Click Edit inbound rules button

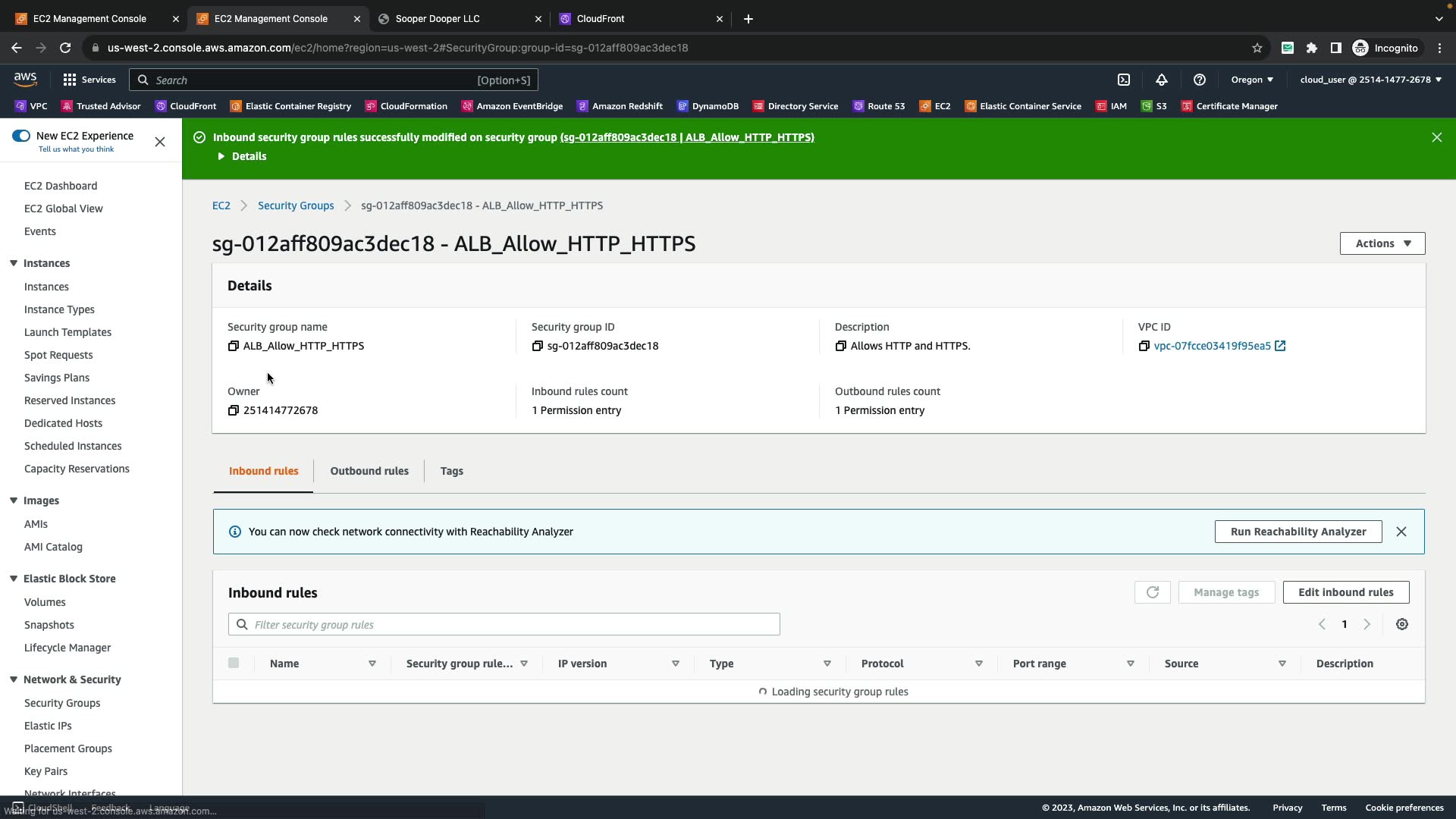pos(1345,592)
